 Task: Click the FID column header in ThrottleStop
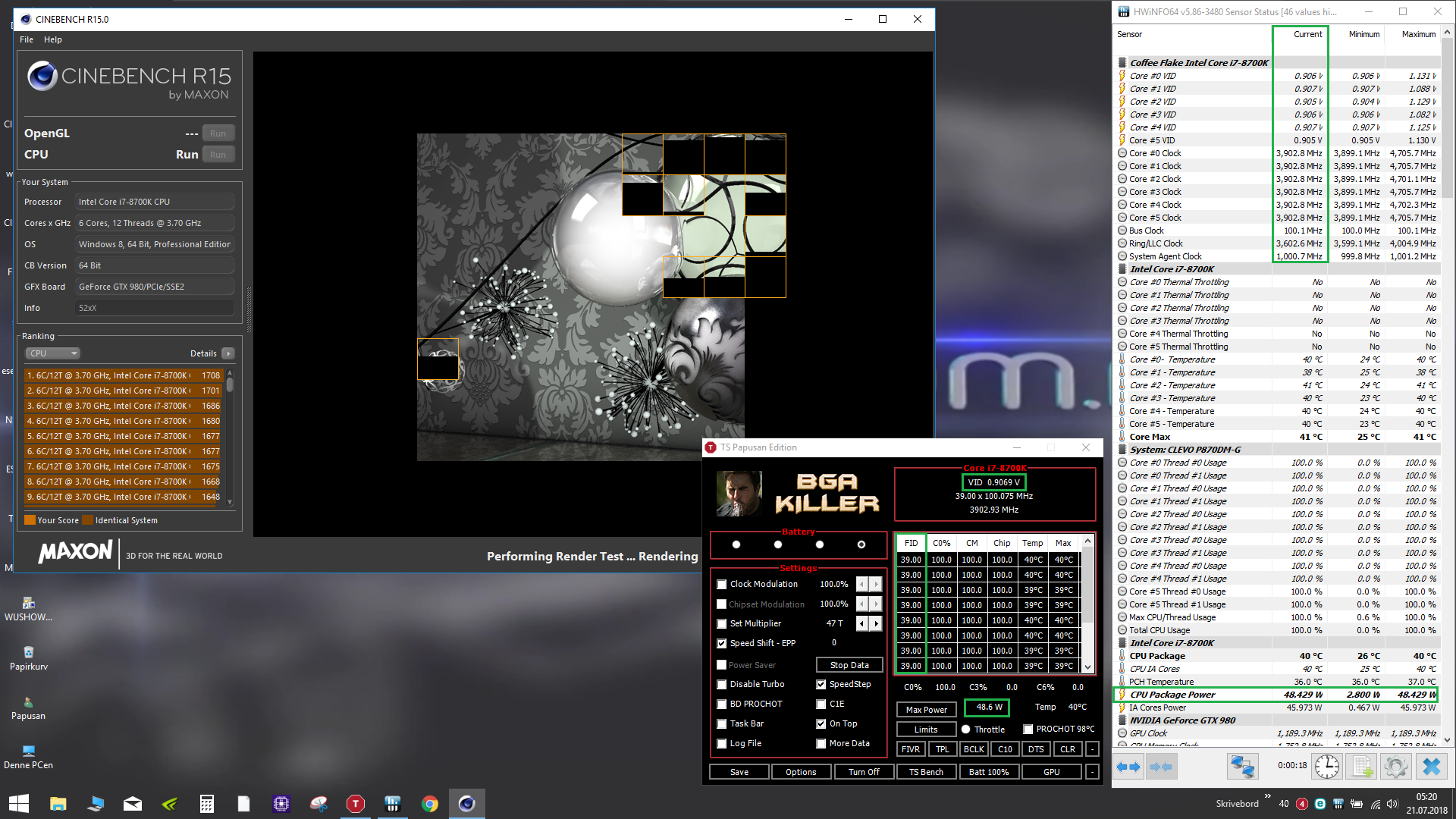(x=911, y=543)
